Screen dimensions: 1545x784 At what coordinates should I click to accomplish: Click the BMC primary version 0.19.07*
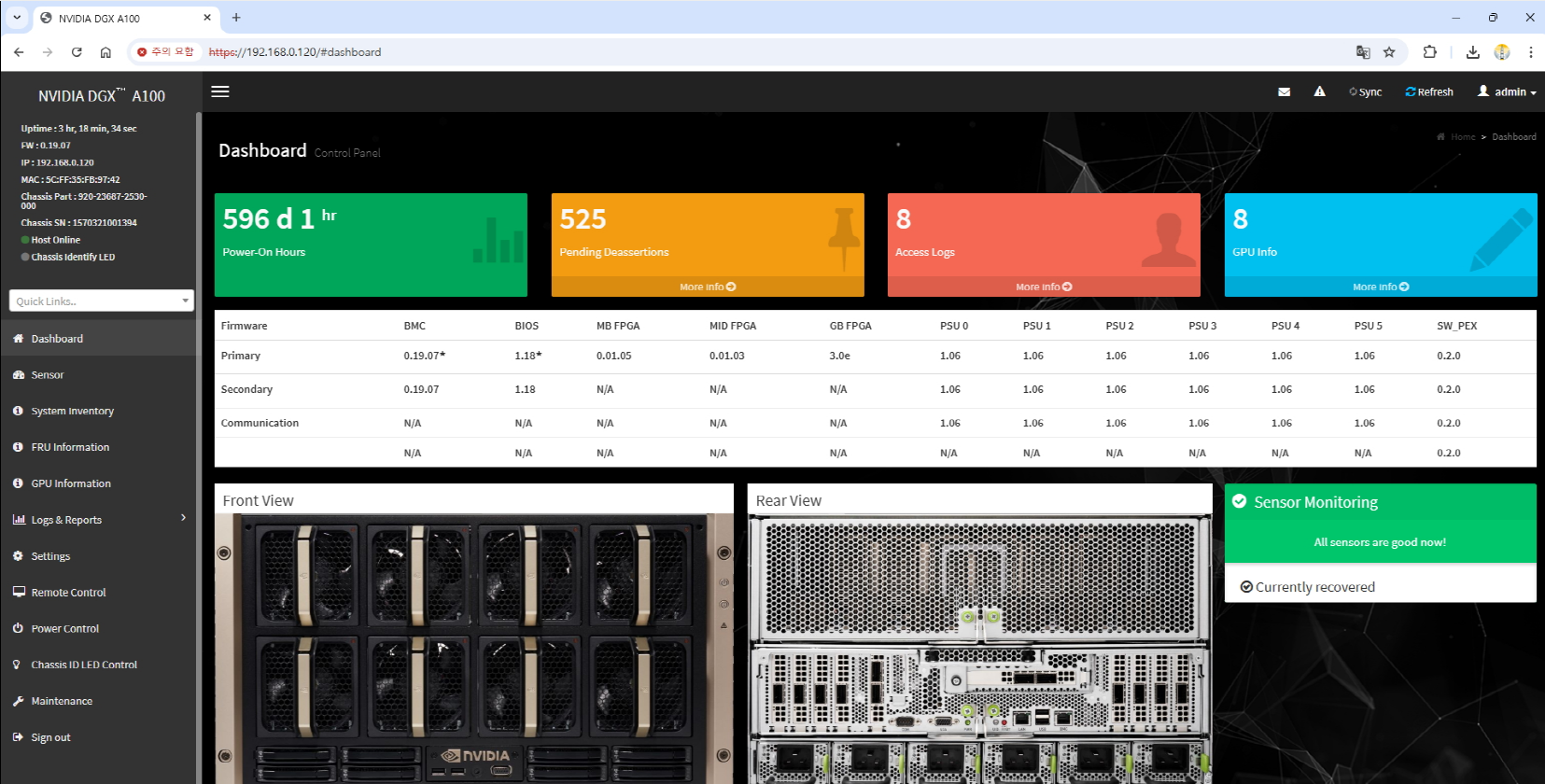424,356
